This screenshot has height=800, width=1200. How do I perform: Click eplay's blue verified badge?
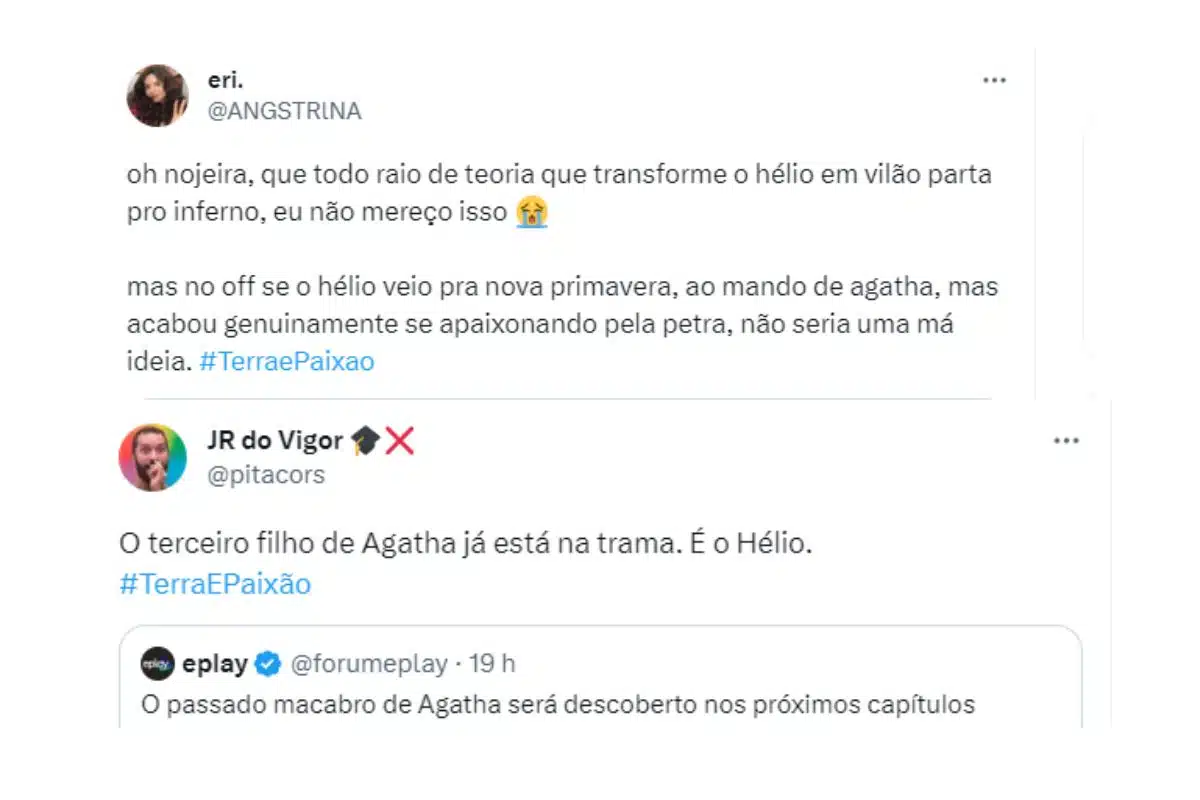(268, 663)
